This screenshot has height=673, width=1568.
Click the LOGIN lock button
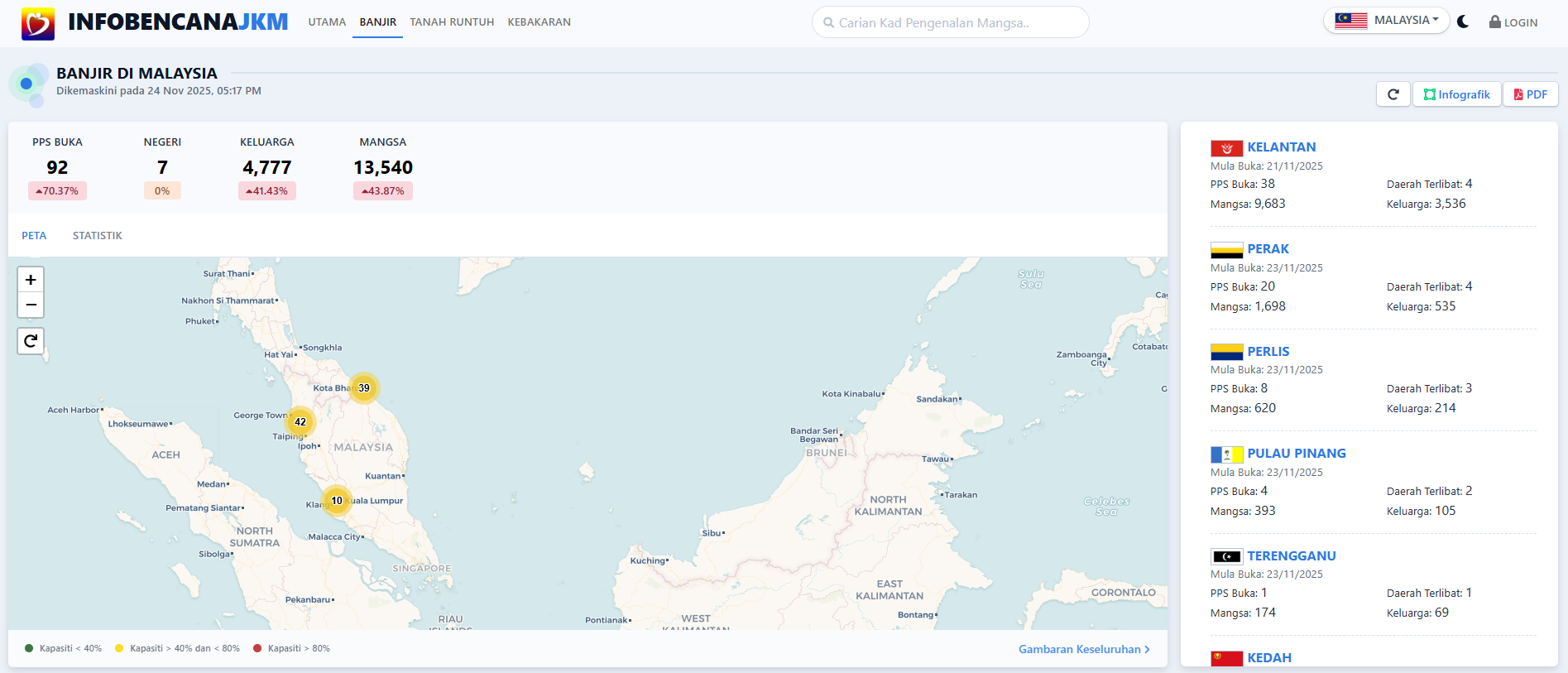(x=1513, y=22)
